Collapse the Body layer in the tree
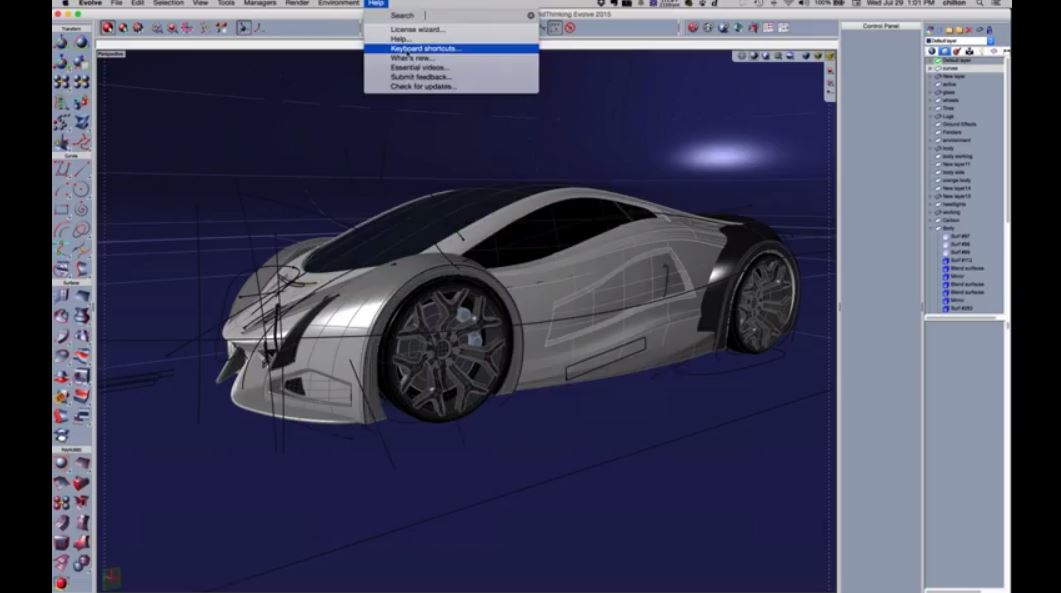This screenshot has height=593, width=1061. (x=931, y=228)
